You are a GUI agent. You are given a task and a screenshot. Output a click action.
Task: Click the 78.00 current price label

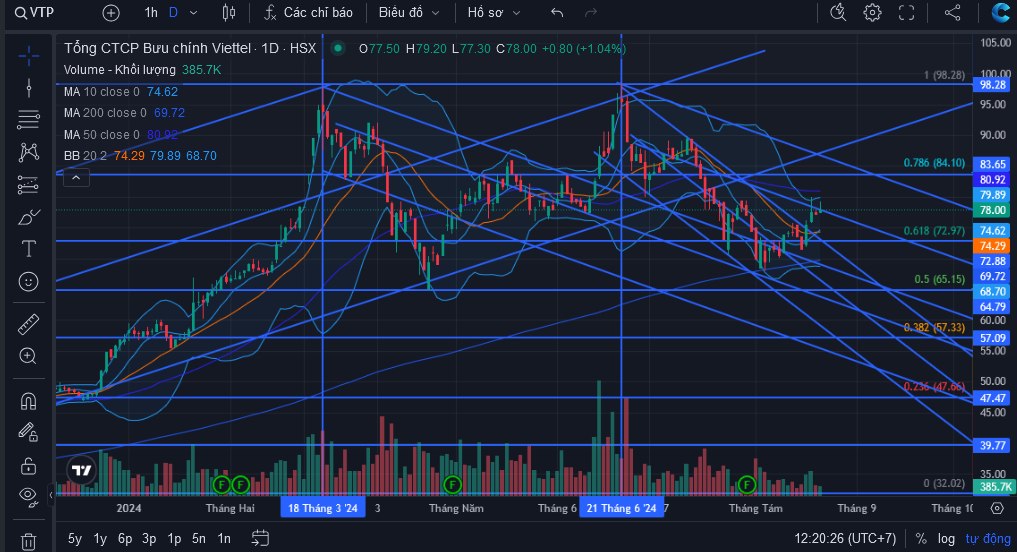point(992,210)
